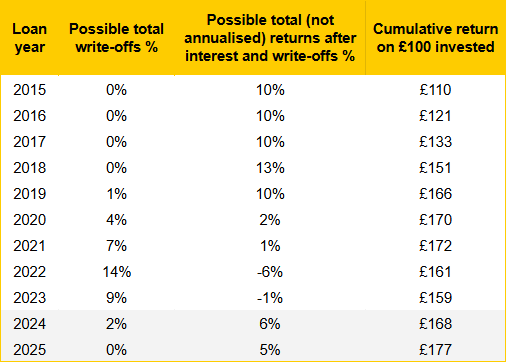Click the 13% return value for 2018
The width and height of the screenshot is (507, 363).
[270, 168]
